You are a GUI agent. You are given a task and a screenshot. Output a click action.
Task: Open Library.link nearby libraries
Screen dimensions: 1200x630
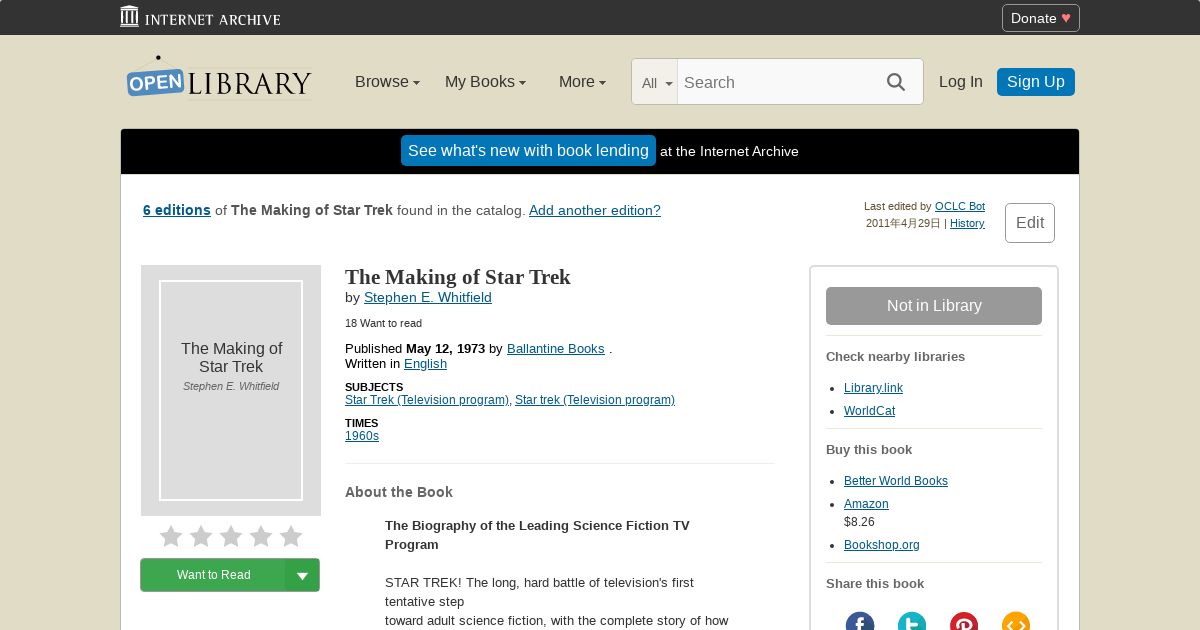pos(873,388)
